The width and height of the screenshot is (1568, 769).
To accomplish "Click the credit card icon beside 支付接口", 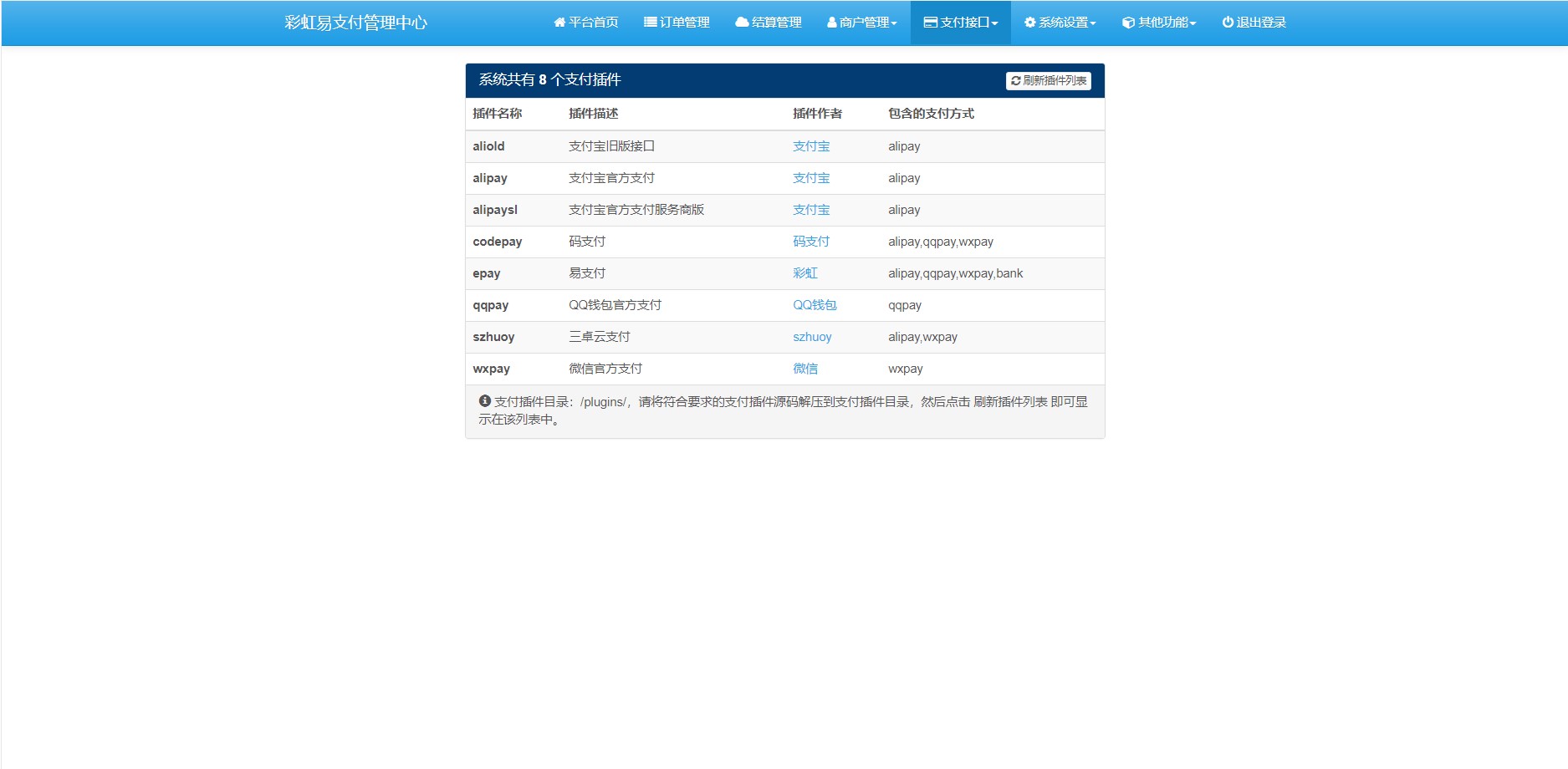I will 931,23.
